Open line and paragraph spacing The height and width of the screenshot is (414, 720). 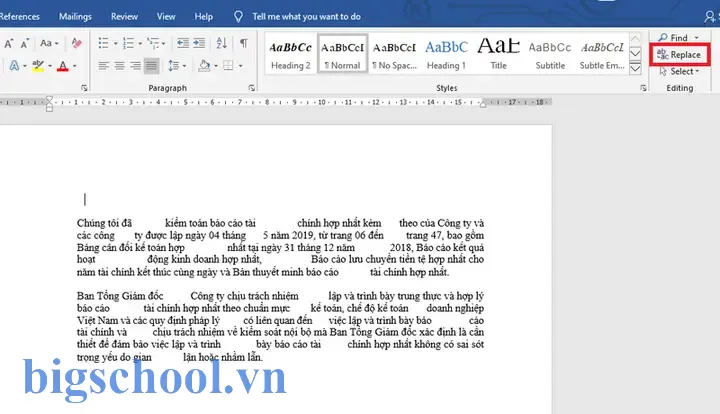click(174, 66)
